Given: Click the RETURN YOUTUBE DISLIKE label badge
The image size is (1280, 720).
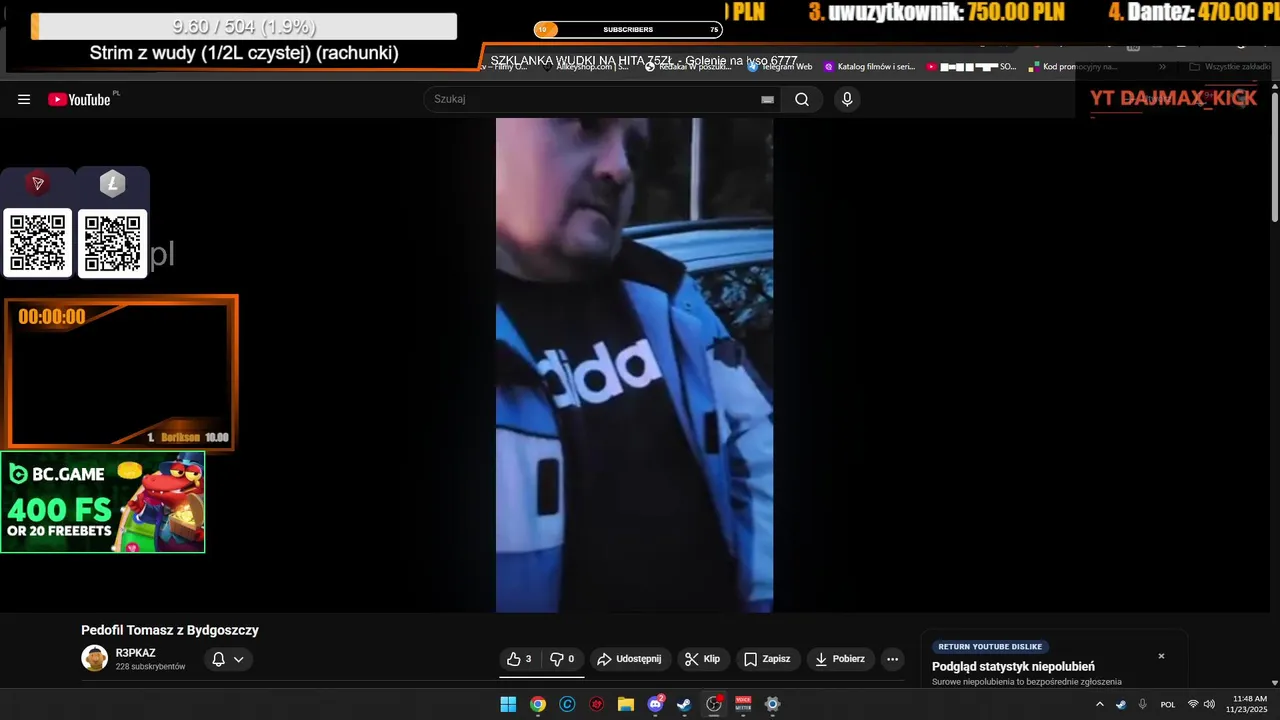Looking at the screenshot, I should (x=990, y=647).
